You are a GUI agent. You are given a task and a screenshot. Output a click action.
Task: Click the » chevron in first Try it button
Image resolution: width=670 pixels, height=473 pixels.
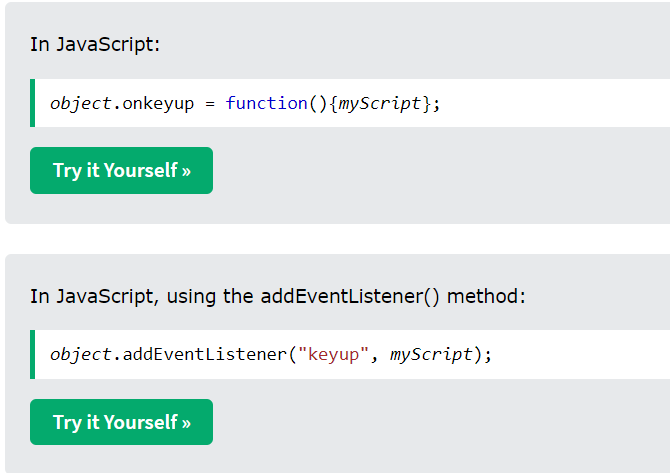(x=186, y=171)
